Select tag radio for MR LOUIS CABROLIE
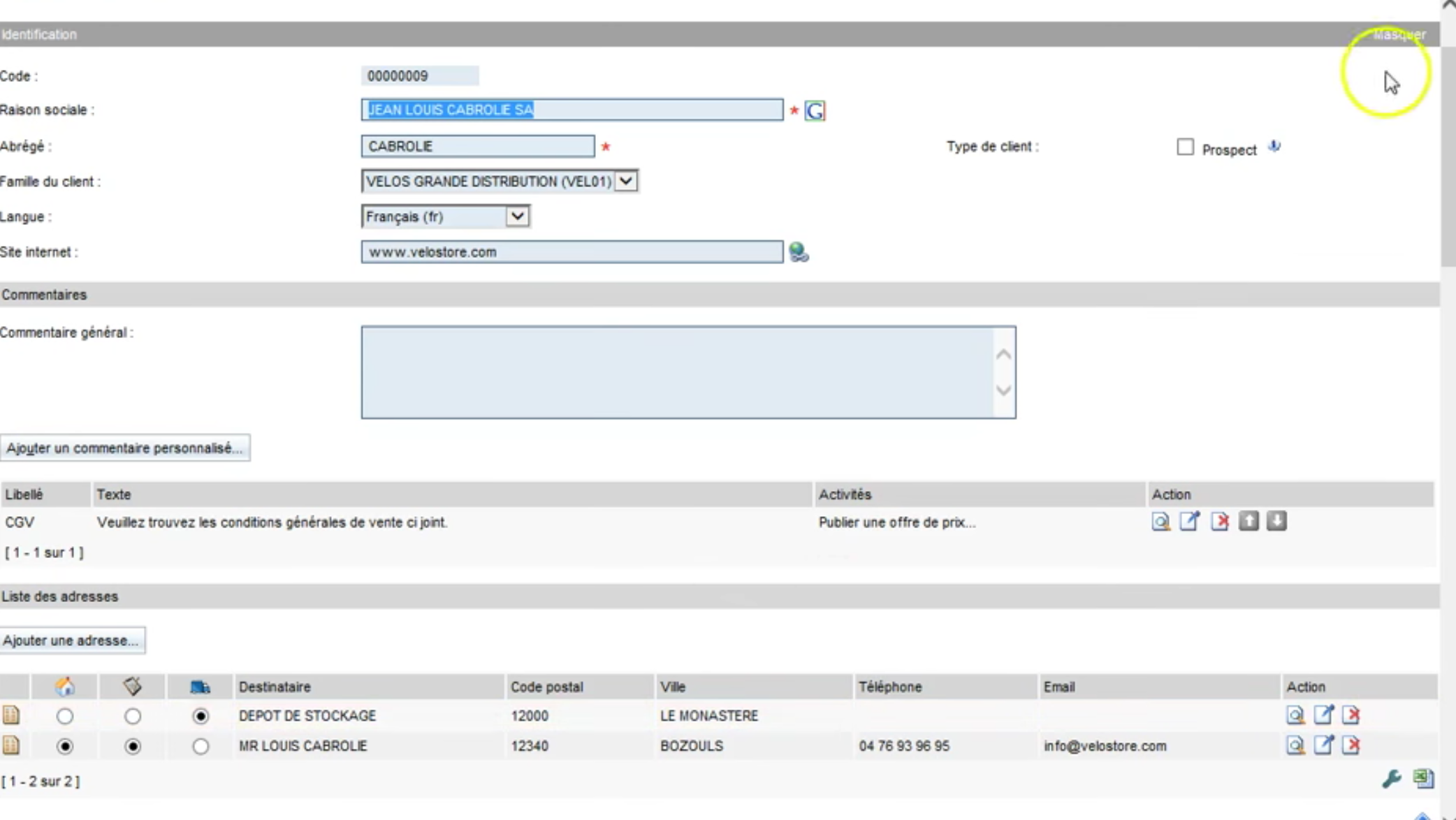 133,746
